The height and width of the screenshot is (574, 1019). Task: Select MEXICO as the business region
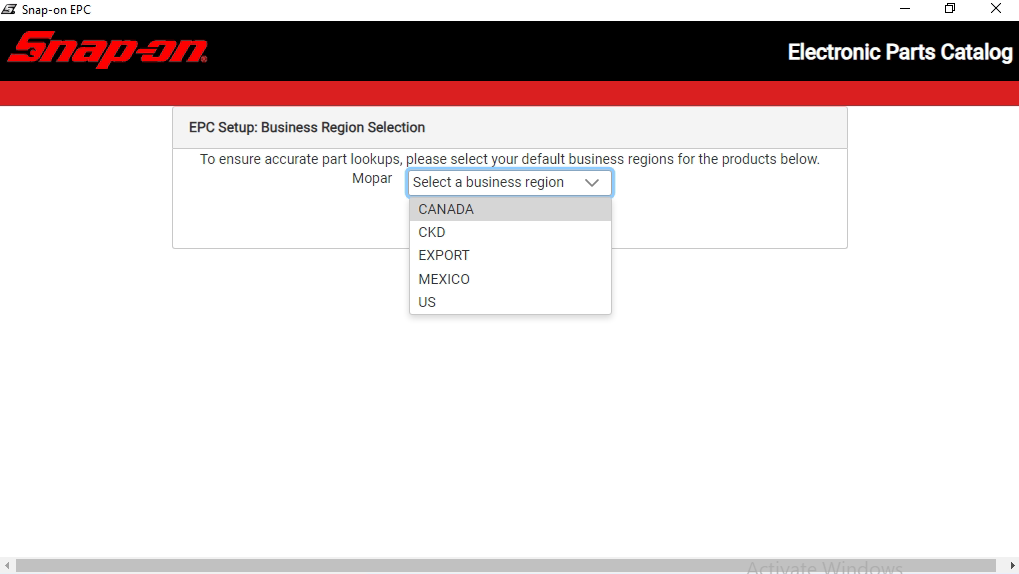pos(510,279)
